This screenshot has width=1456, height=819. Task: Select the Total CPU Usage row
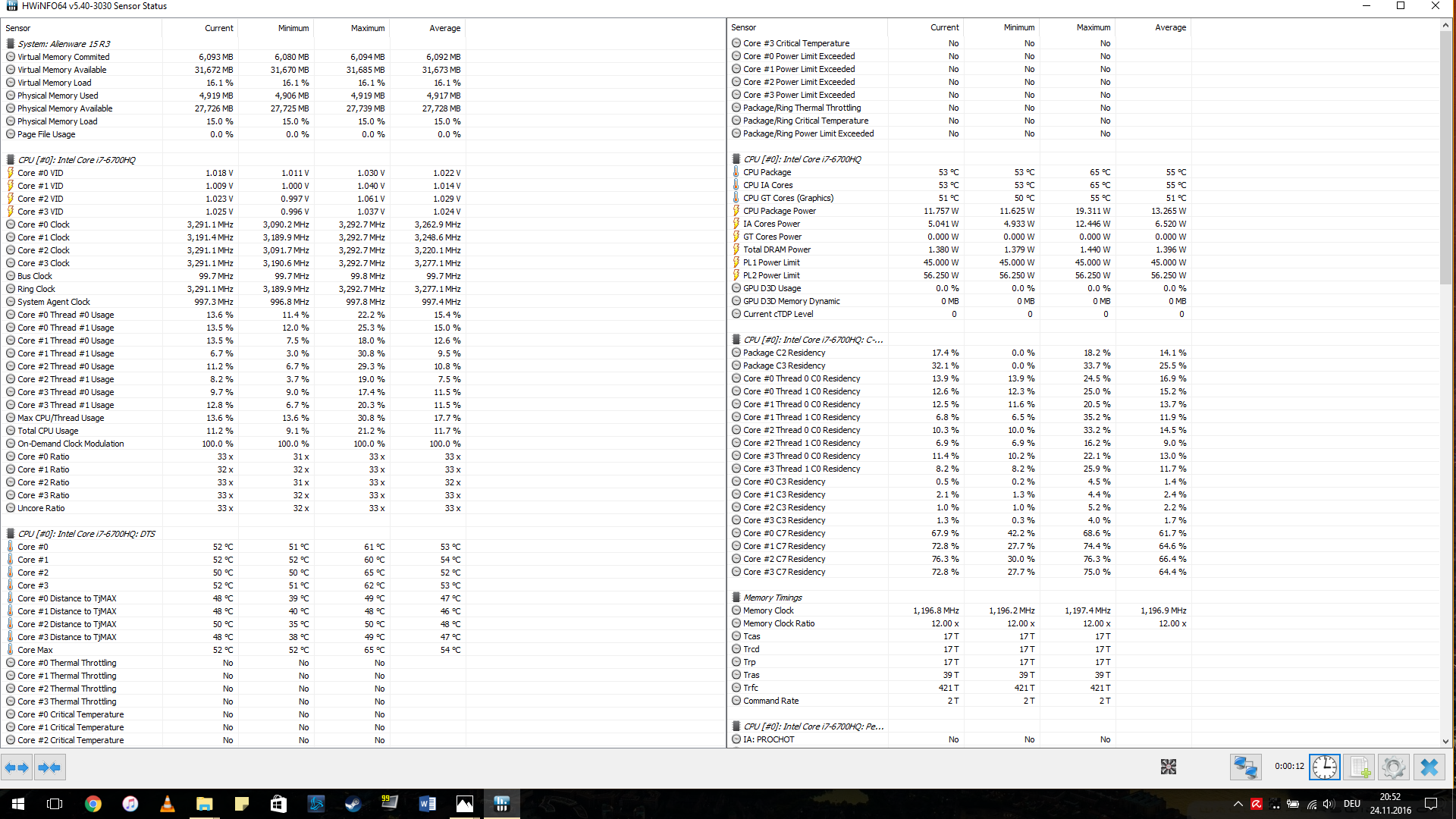[48, 431]
